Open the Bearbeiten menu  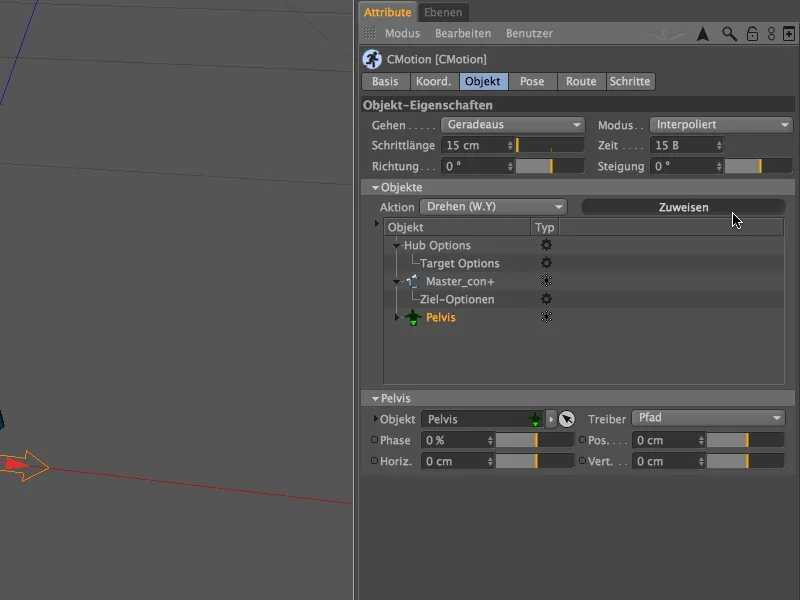pyautogui.click(x=465, y=33)
